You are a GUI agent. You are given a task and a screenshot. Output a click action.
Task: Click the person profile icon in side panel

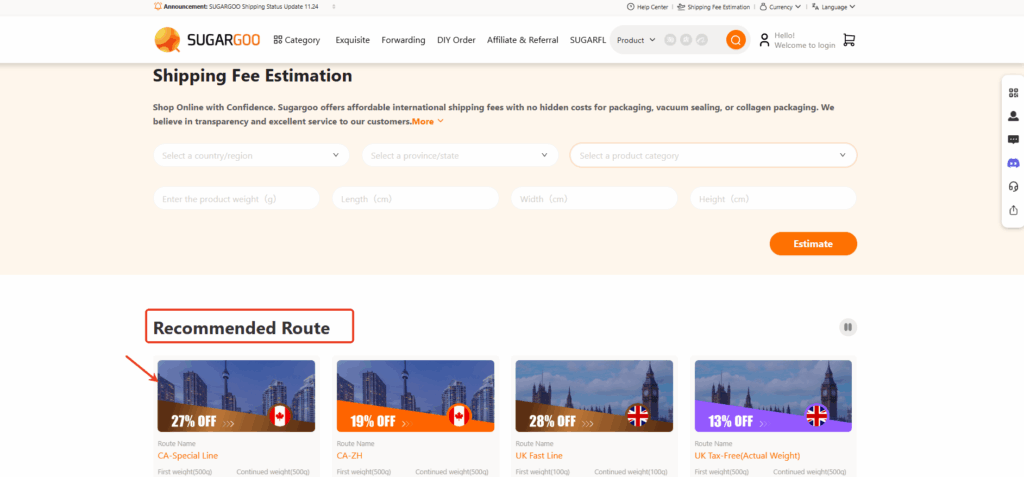(x=1014, y=116)
